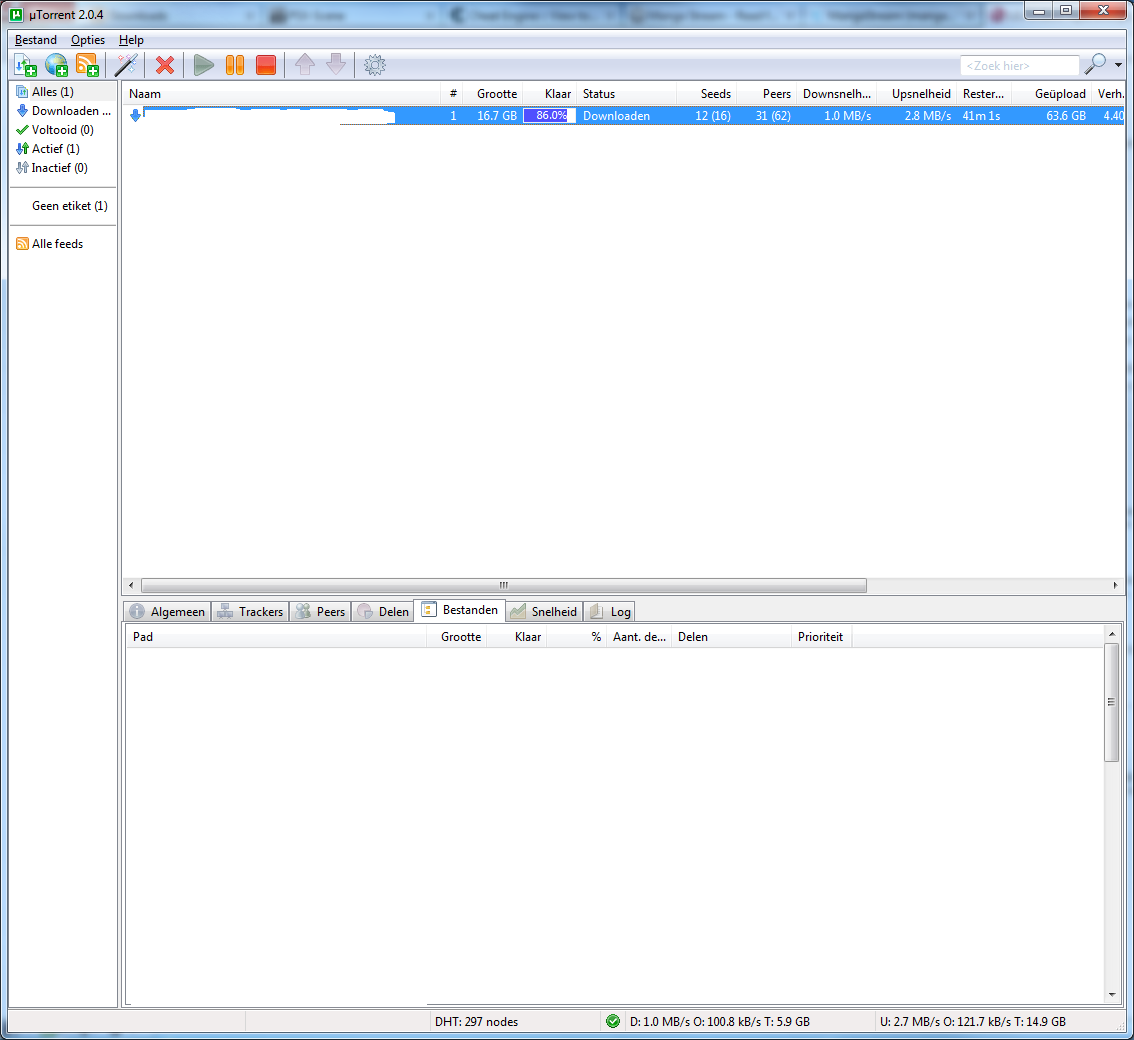
Task: Select the Voltooid category in the sidebar
Action: click(62, 130)
